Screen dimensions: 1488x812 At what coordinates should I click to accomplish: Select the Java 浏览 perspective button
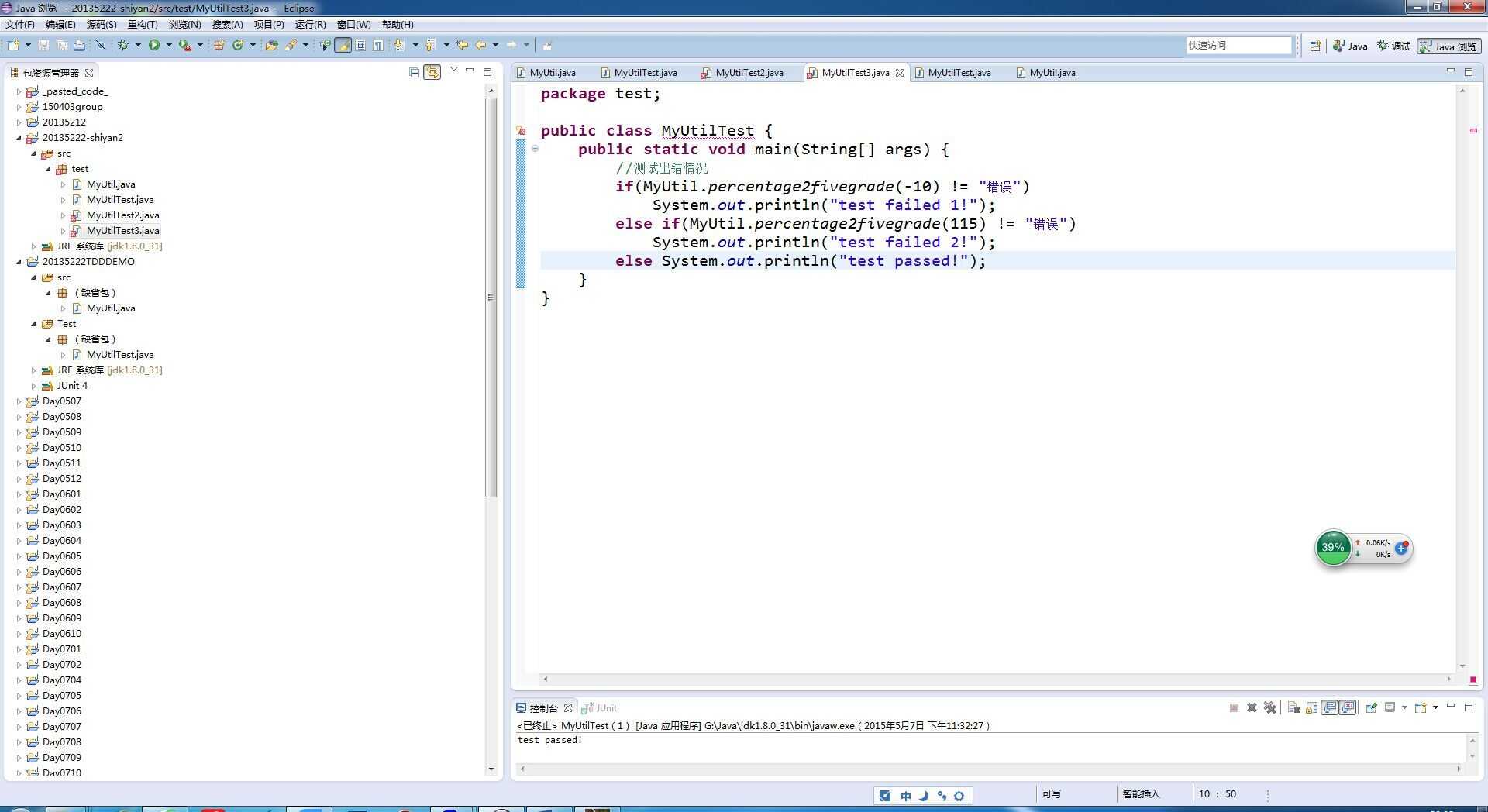1449,46
